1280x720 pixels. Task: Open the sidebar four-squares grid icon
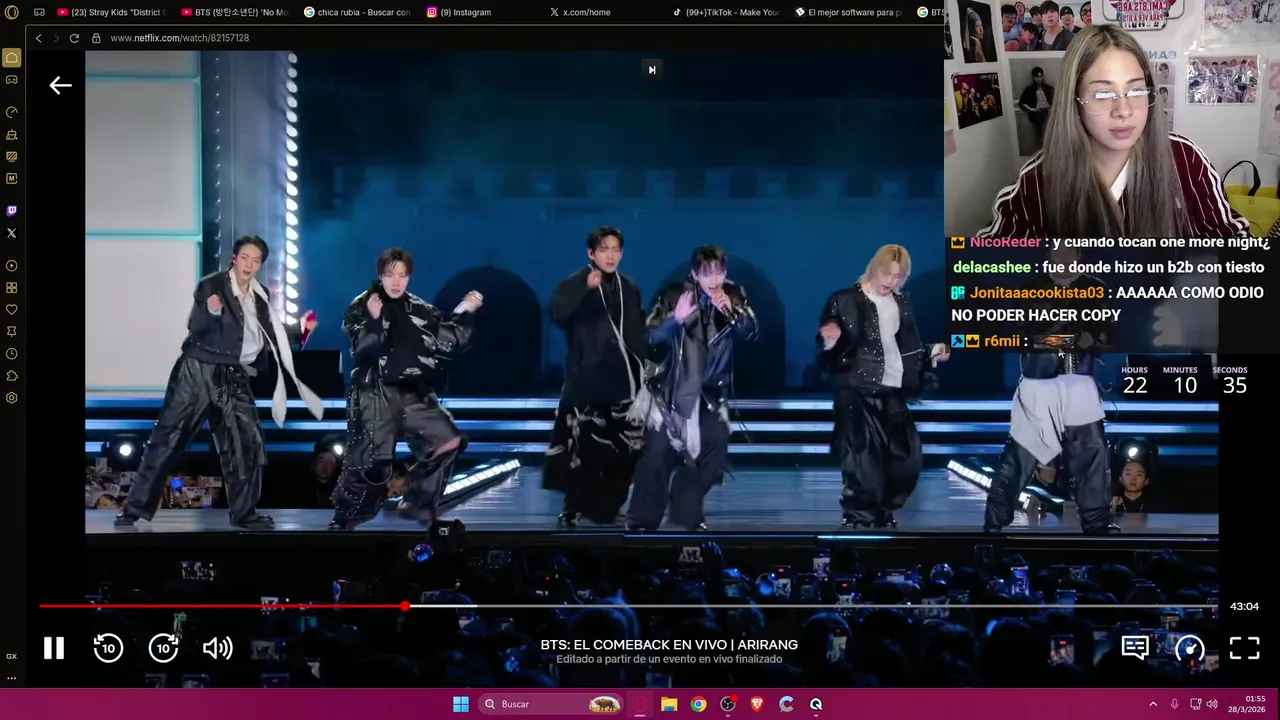click(12, 288)
